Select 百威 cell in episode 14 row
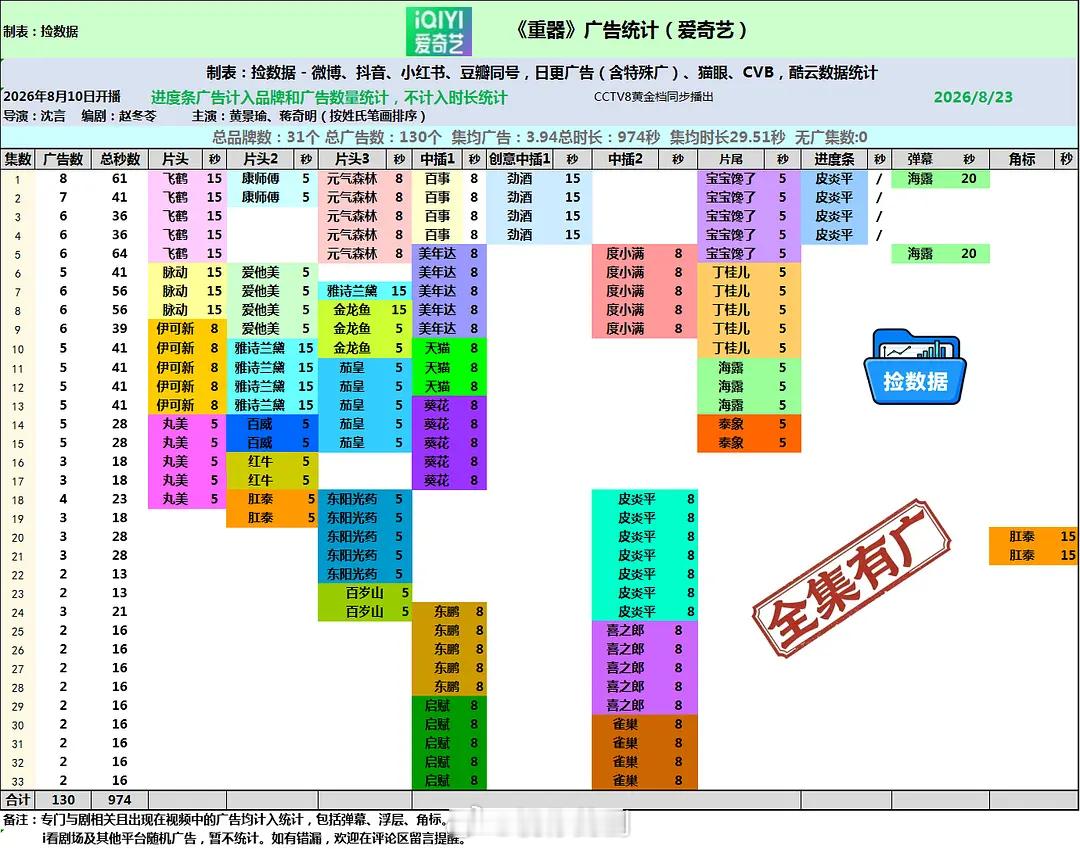The height and width of the screenshot is (849, 1080). 260,423
